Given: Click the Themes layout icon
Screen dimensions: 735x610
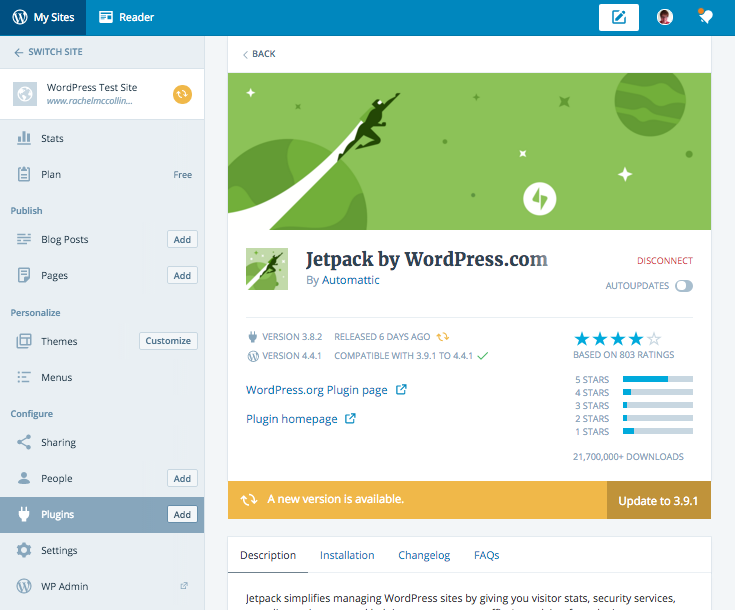Looking at the screenshot, I should 24,341.
